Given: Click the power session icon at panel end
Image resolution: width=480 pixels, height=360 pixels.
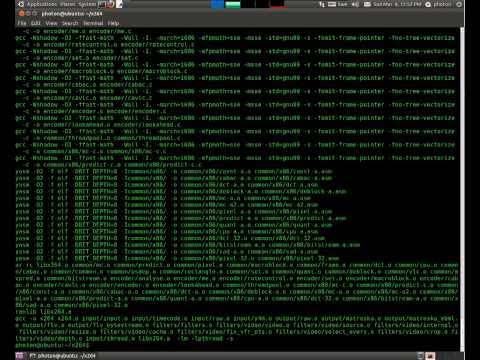Looking at the screenshot, I should tap(459, 4).
